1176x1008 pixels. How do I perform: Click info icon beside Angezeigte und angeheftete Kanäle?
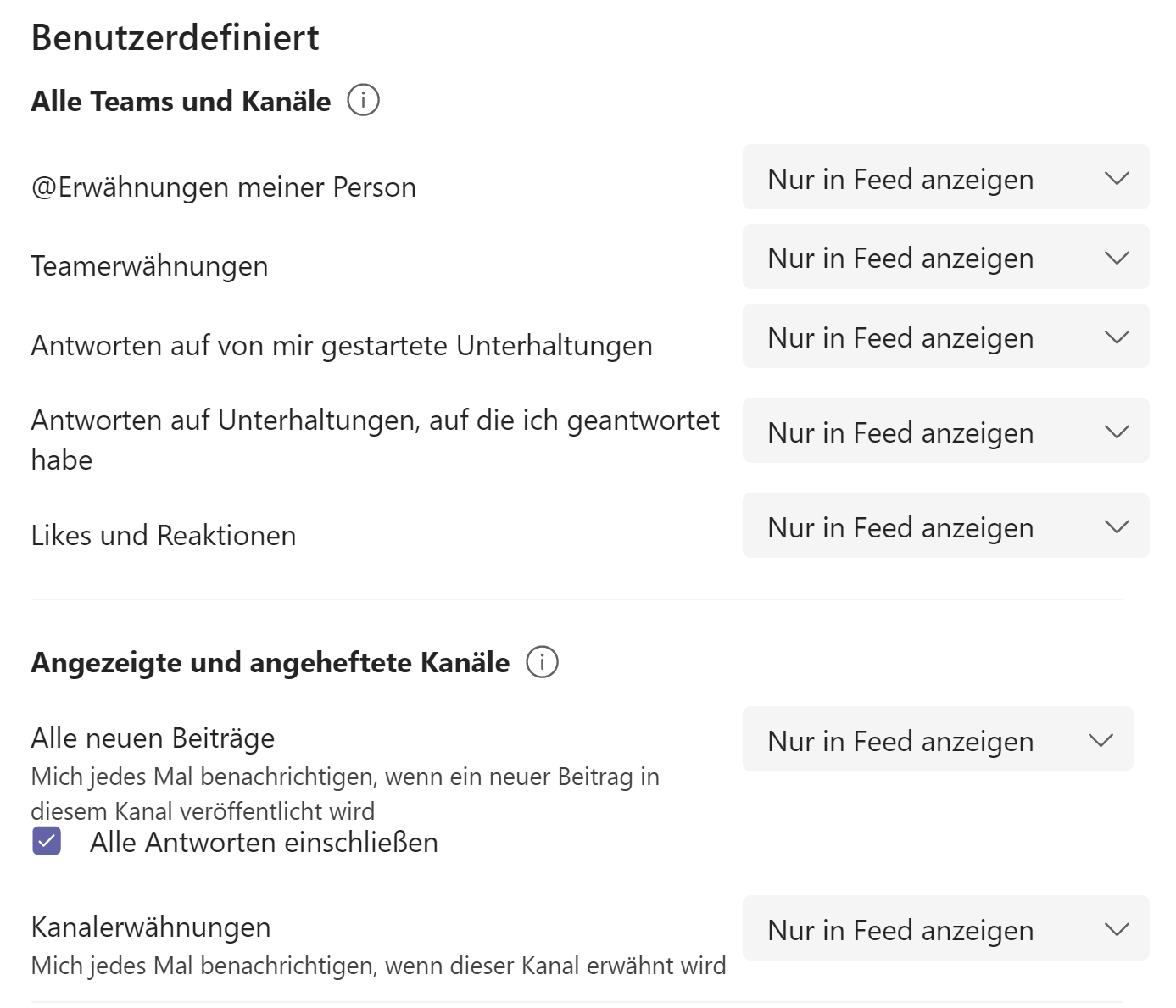point(542,662)
